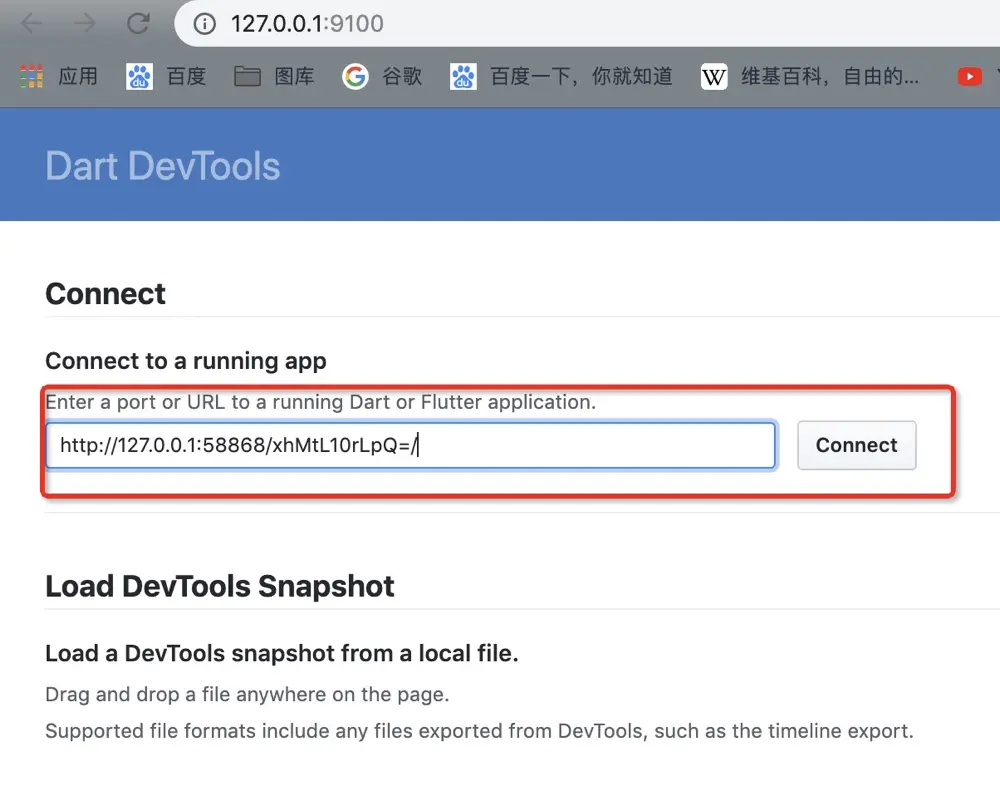Click the browser back arrow
The width and height of the screenshot is (1000, 806).
[x=31, y=24]
